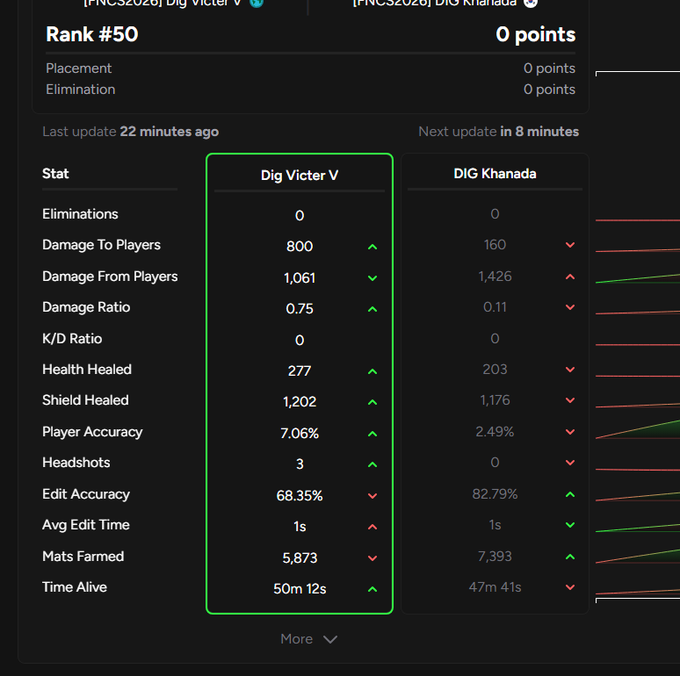Click Victer's Health Healed up arrow
This screenshot has width=680, height=676.
coord(372,372)
